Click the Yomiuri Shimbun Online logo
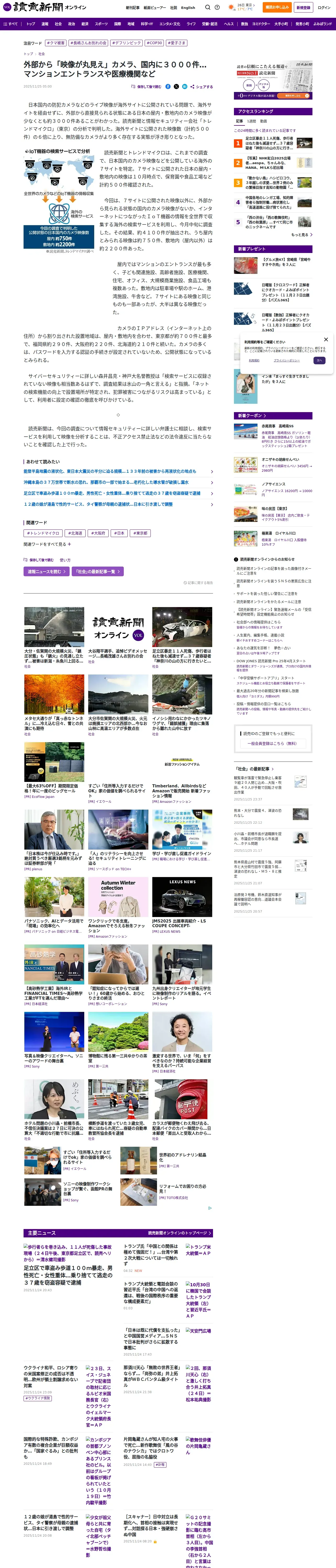This screenshot has width=336, height=1568. (x=45, y=7)
